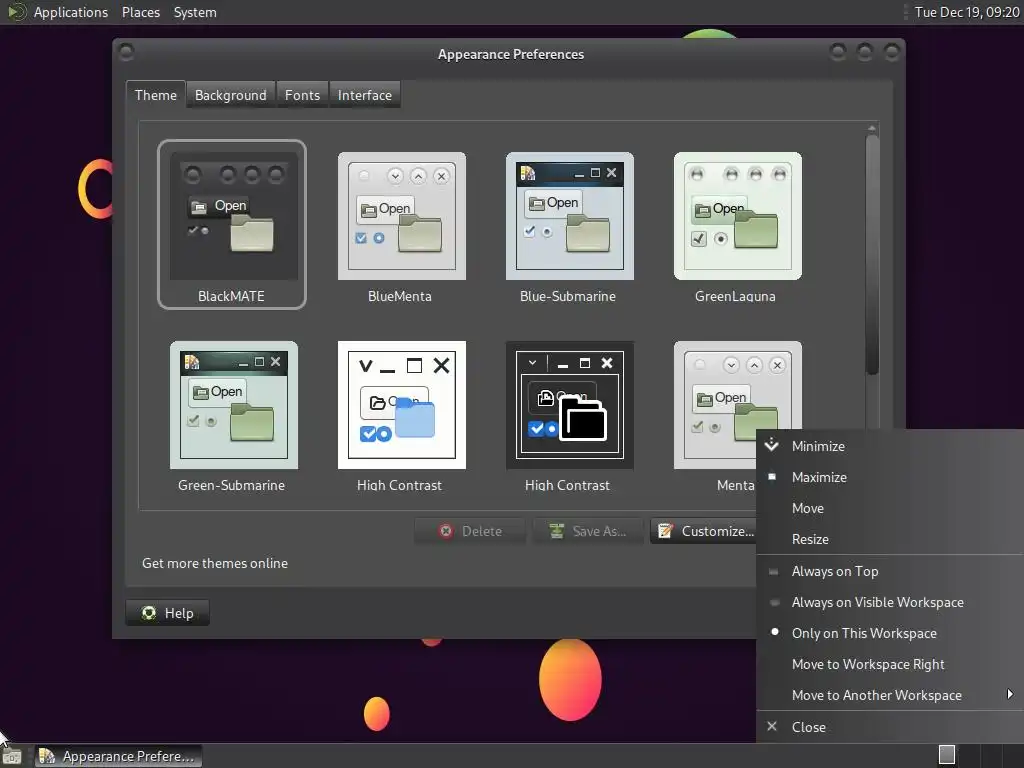Go to the Interface tab
Viewport: 1024px width, 768px height.
pos(364,95)
